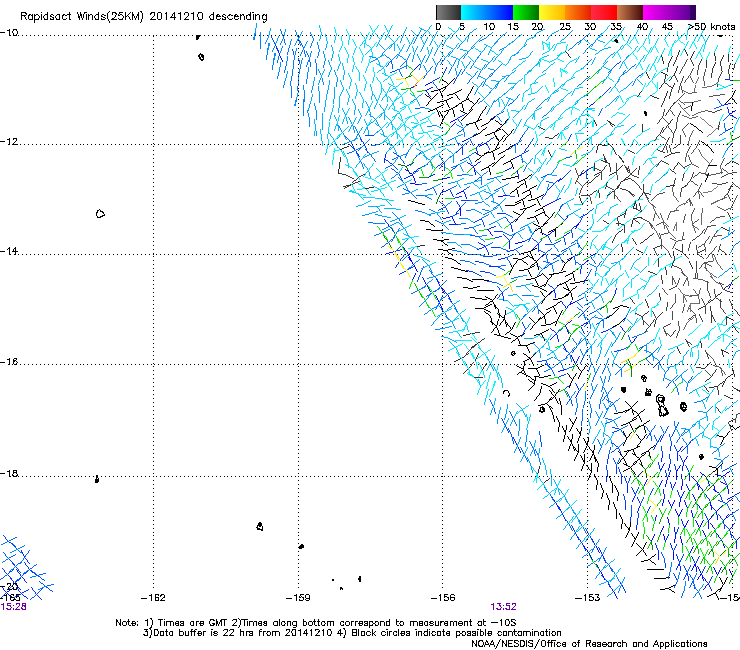
Task: Click the -162 longitude axis label
Action: point(153,598)
